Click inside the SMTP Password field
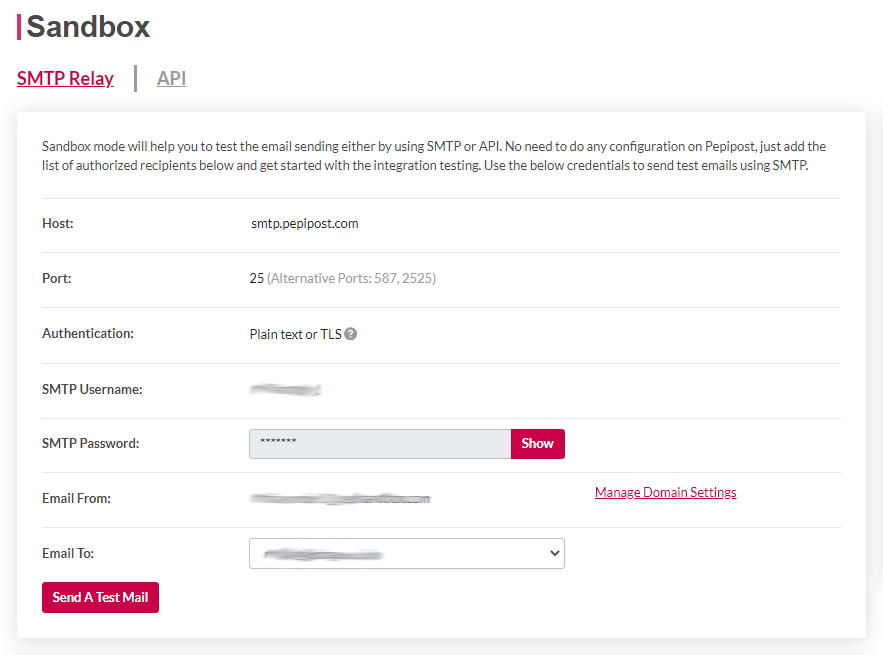Image resolution: width=883 pixels, height=655 pixels. coord(380,444)
